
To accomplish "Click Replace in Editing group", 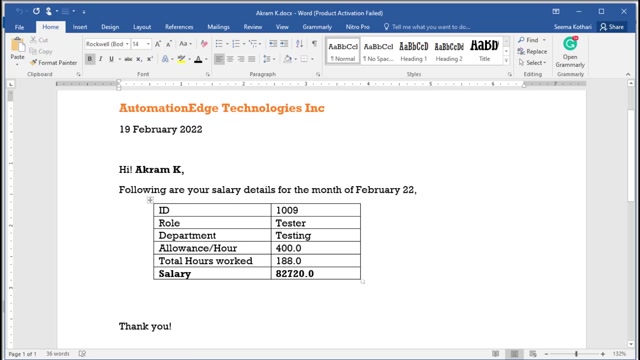I will (532, 51).
